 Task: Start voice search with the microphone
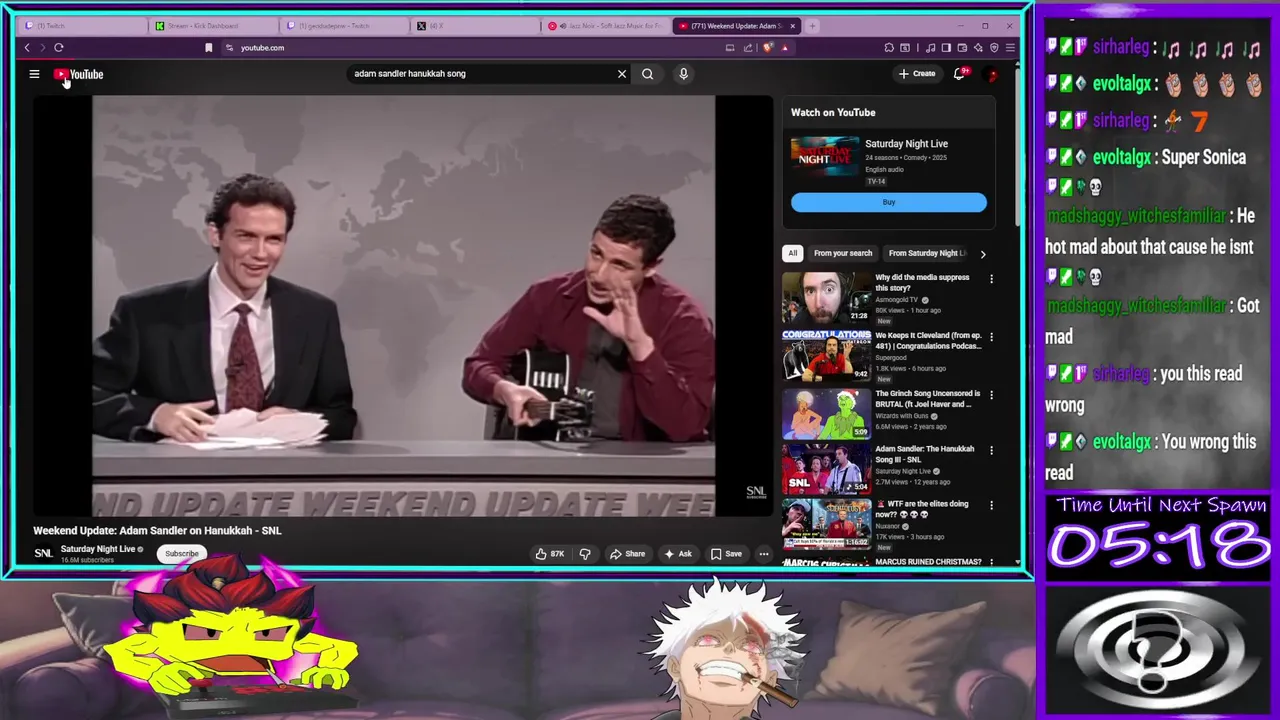click(684, 74)
